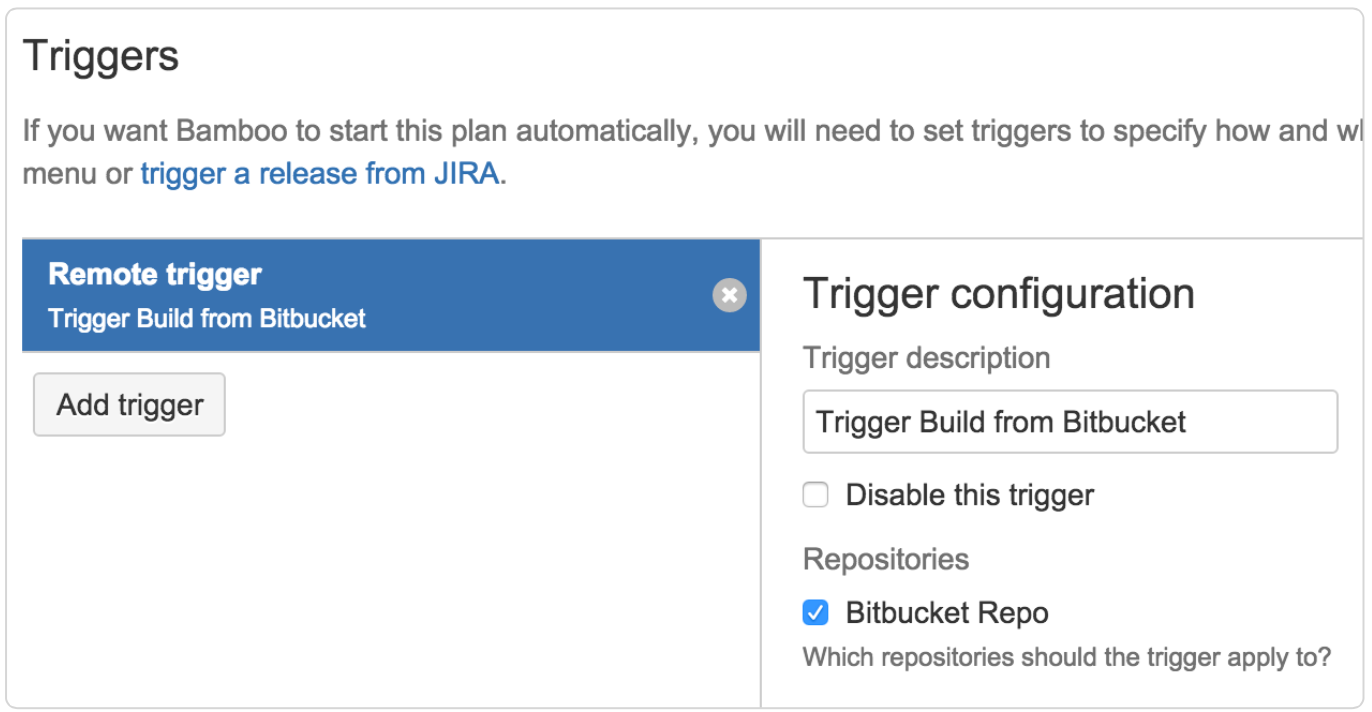
Task: Click the 'Trigger description' field label
Action: [926, 358]
